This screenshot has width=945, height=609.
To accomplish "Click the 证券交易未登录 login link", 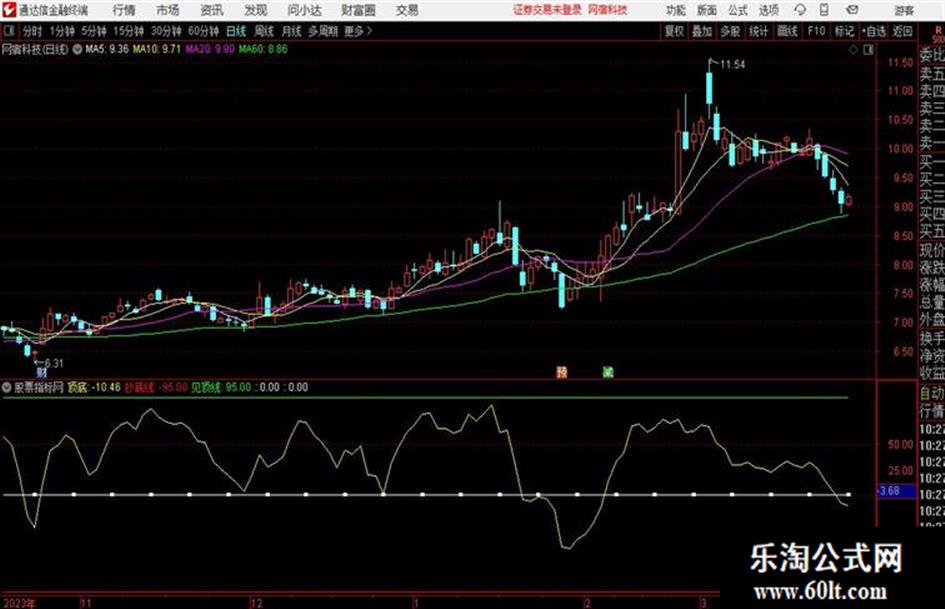I will pyautogui.click(x=547, y=10).
